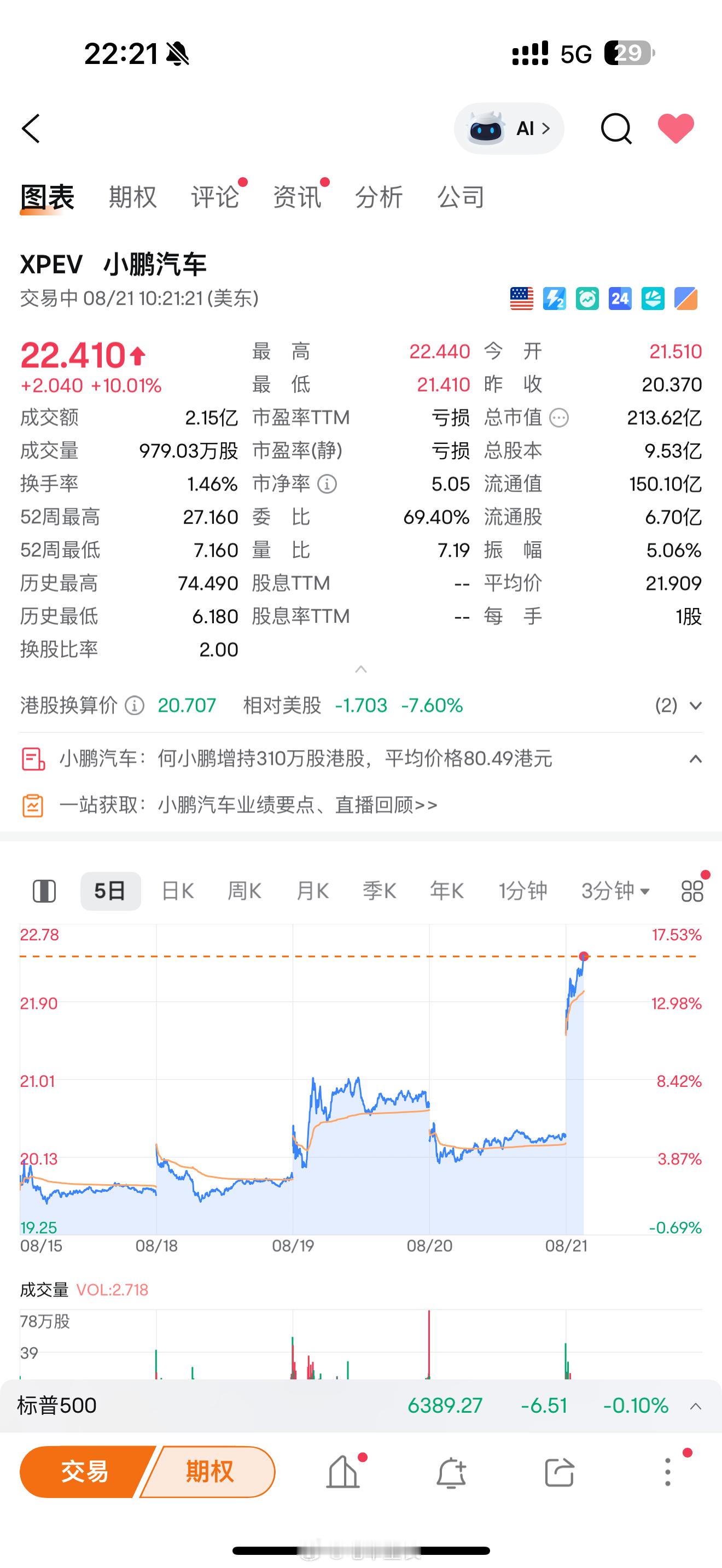Tap the 52周最高 value 27.160
Image resolution: width=722 pixels, height=1568 pixels.
(x=211, y=517)
